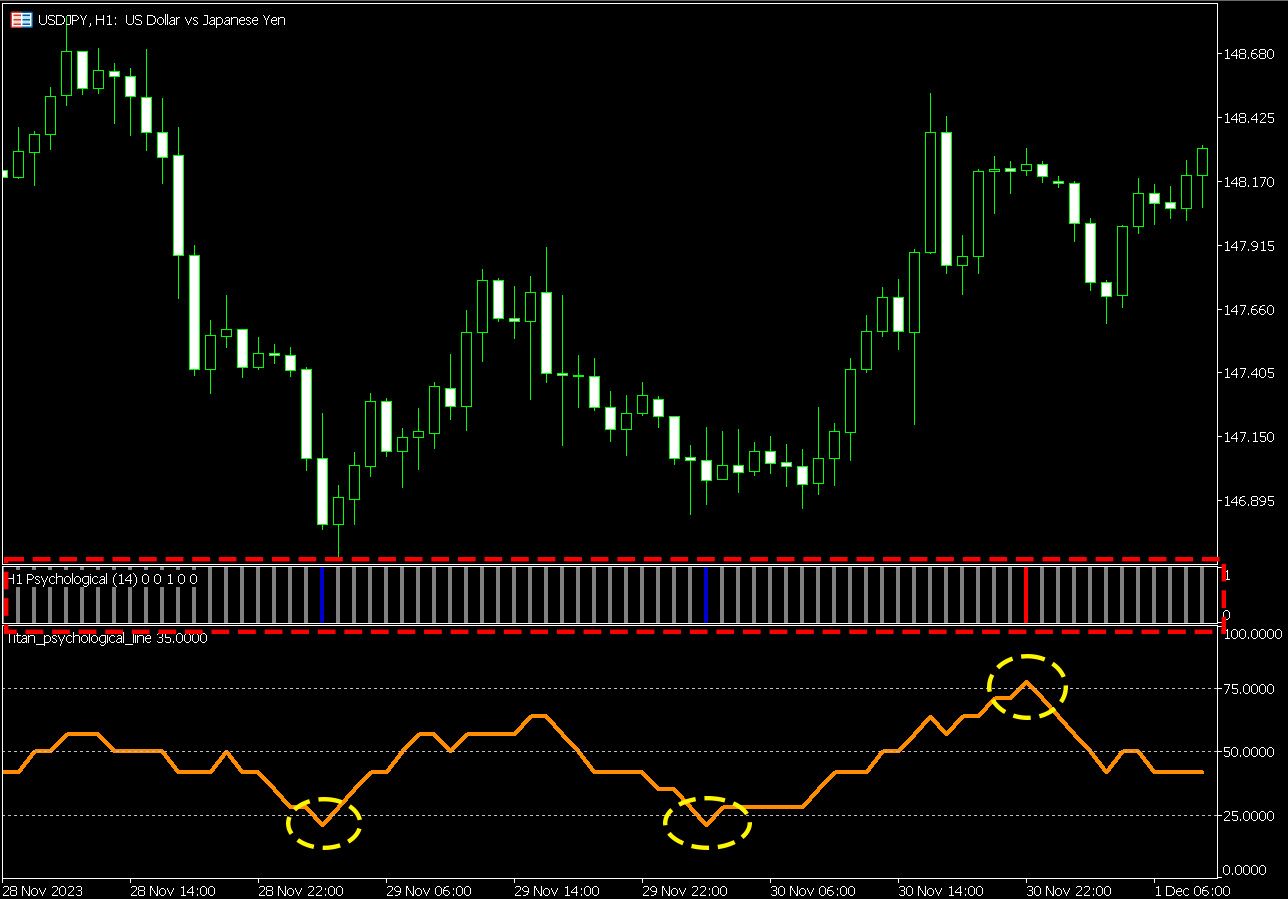Click the red bar in Psychological histogram

[x=1026, y=594]
